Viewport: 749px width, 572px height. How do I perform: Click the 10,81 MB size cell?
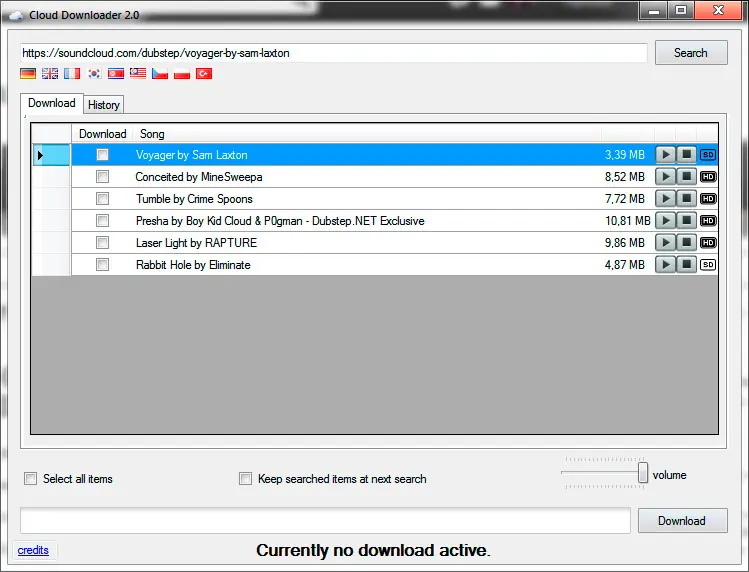627,221
